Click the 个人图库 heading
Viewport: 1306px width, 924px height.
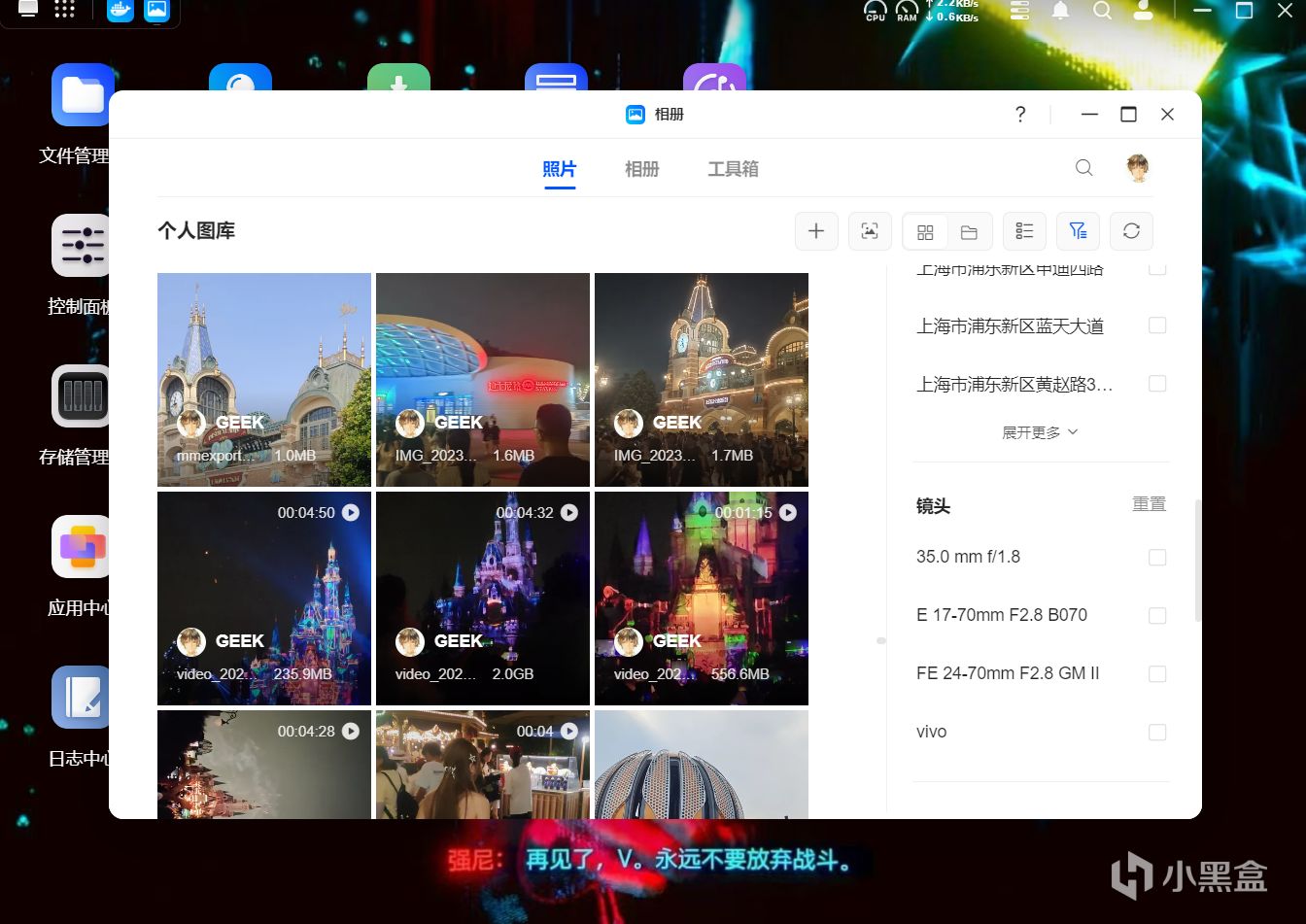196,231
